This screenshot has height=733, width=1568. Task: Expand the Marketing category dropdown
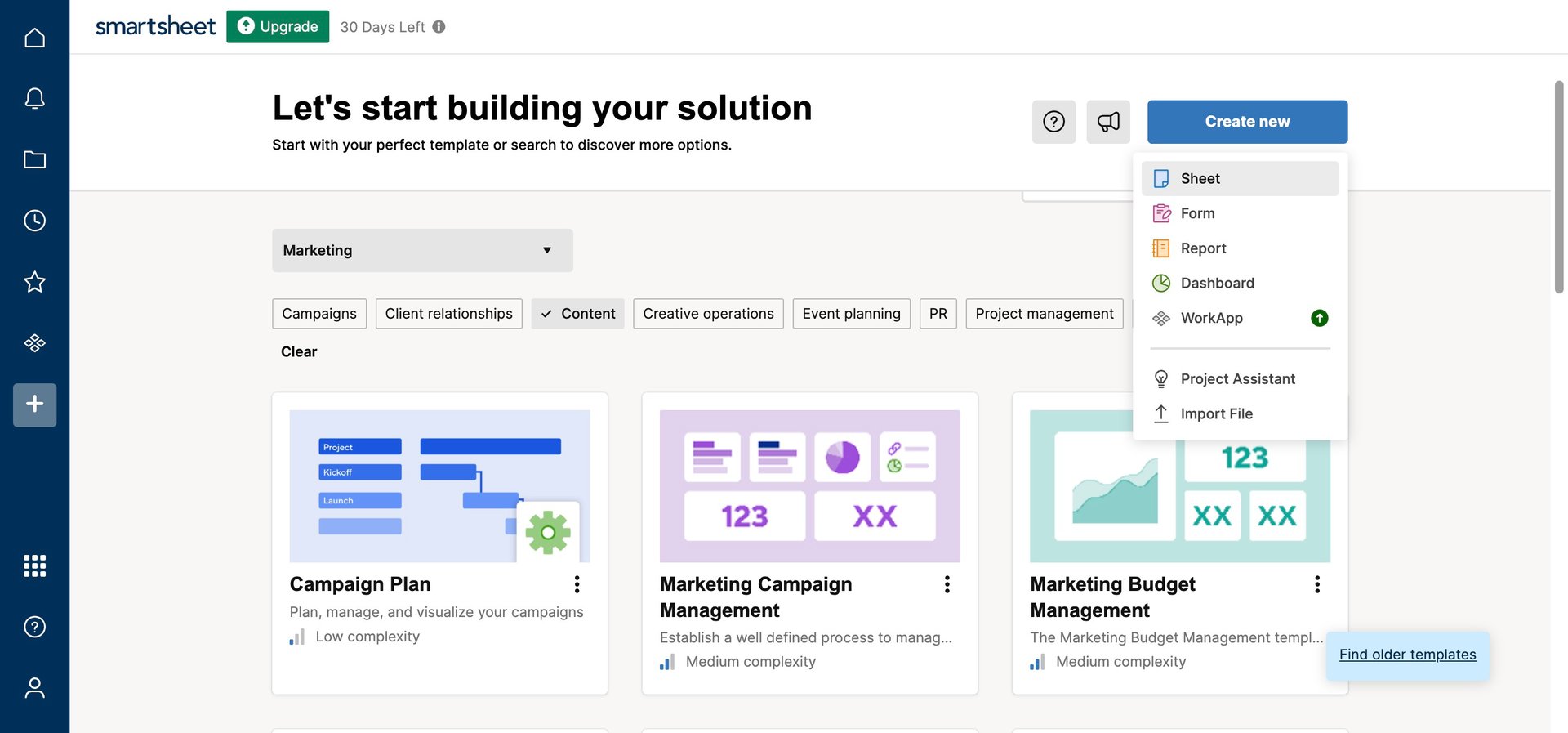(422, 250)
